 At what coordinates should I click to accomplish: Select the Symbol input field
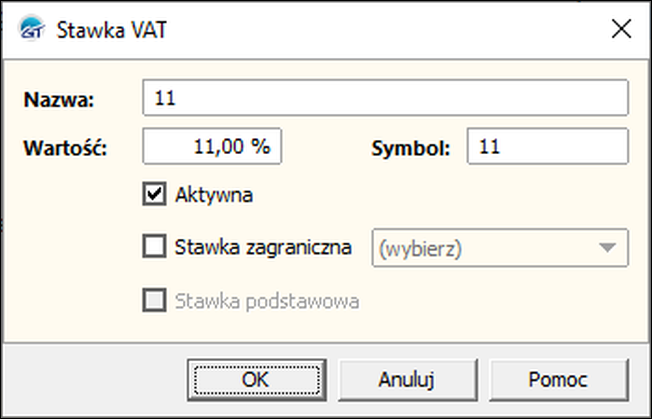[548, 147]
